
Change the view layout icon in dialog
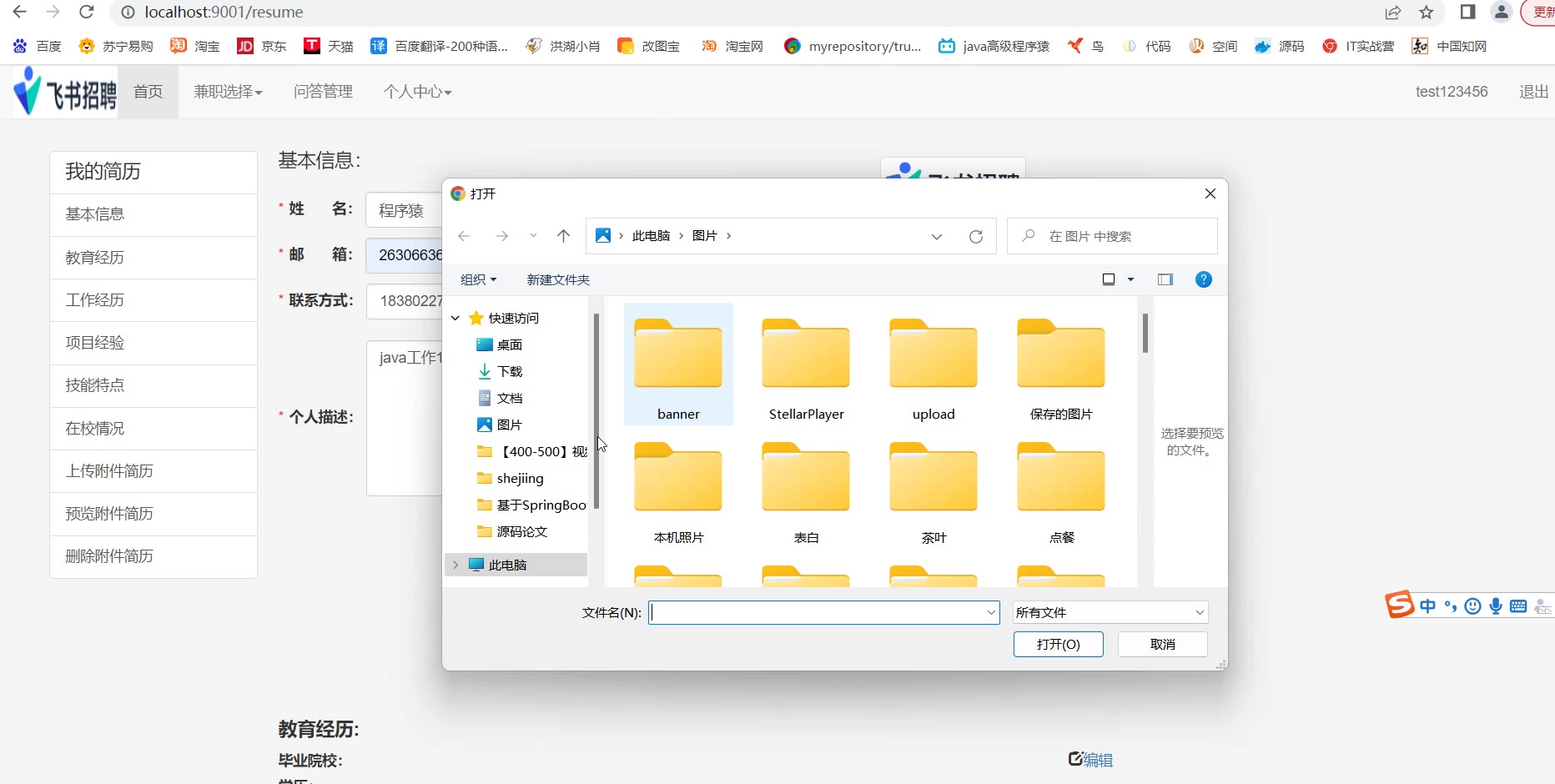pos(1109,279)
